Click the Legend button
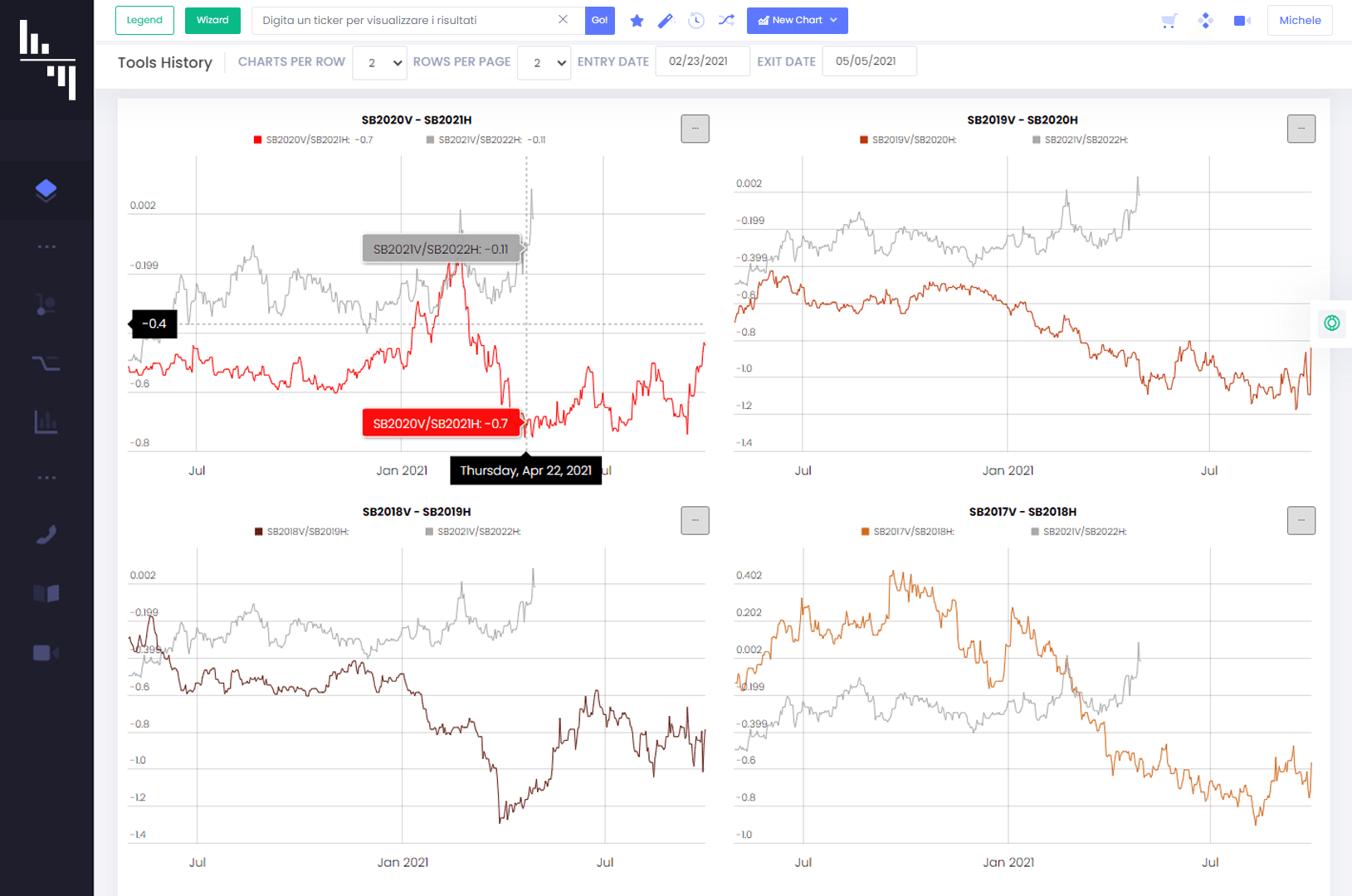This screenshot has height=896, width=1352. 144,21
